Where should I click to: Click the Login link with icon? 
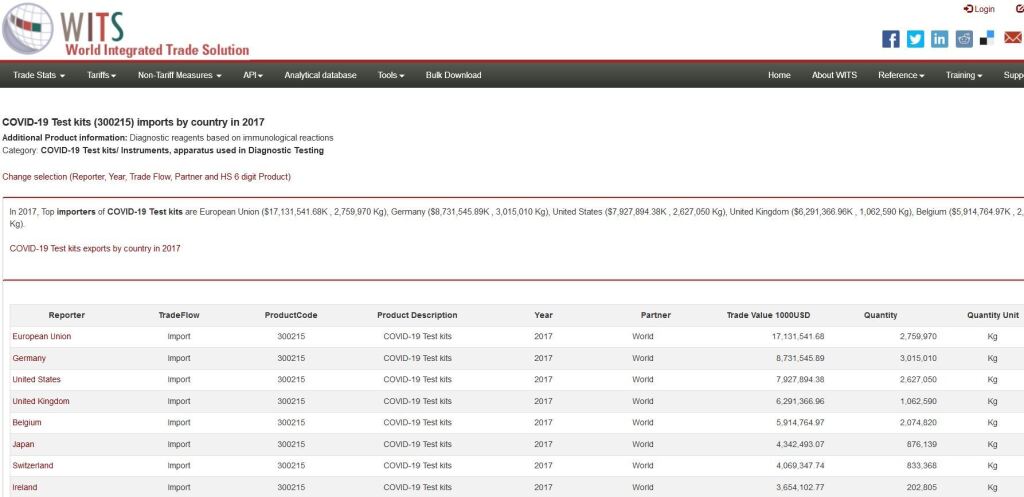pyautogui.click(x=979, y=9)
